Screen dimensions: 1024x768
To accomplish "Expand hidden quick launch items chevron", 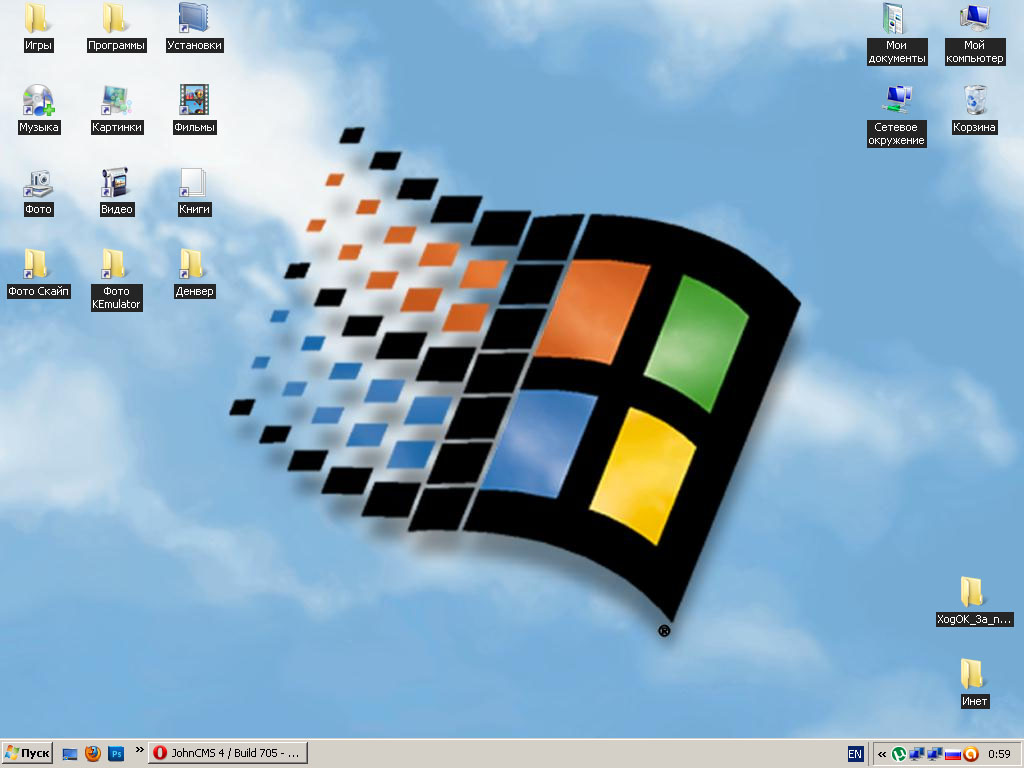I will coord(139,750).
